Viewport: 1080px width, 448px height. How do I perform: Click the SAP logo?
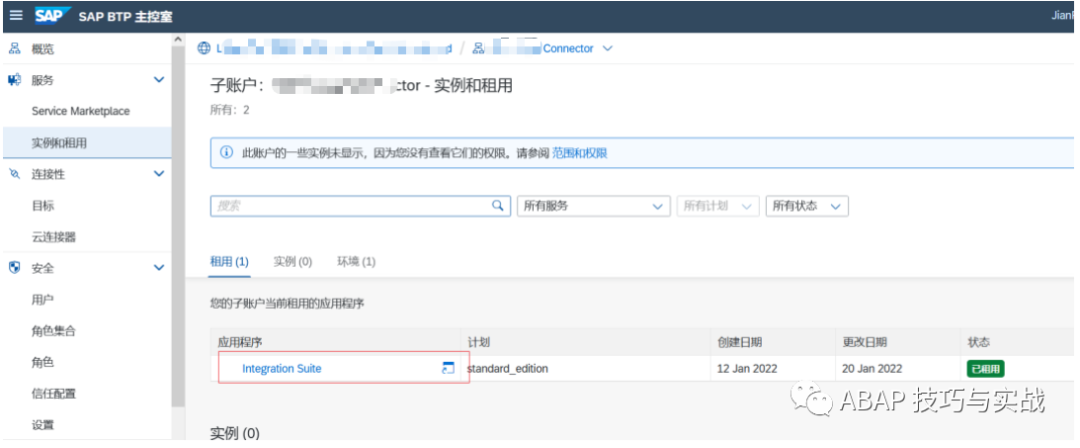point(52,15)
